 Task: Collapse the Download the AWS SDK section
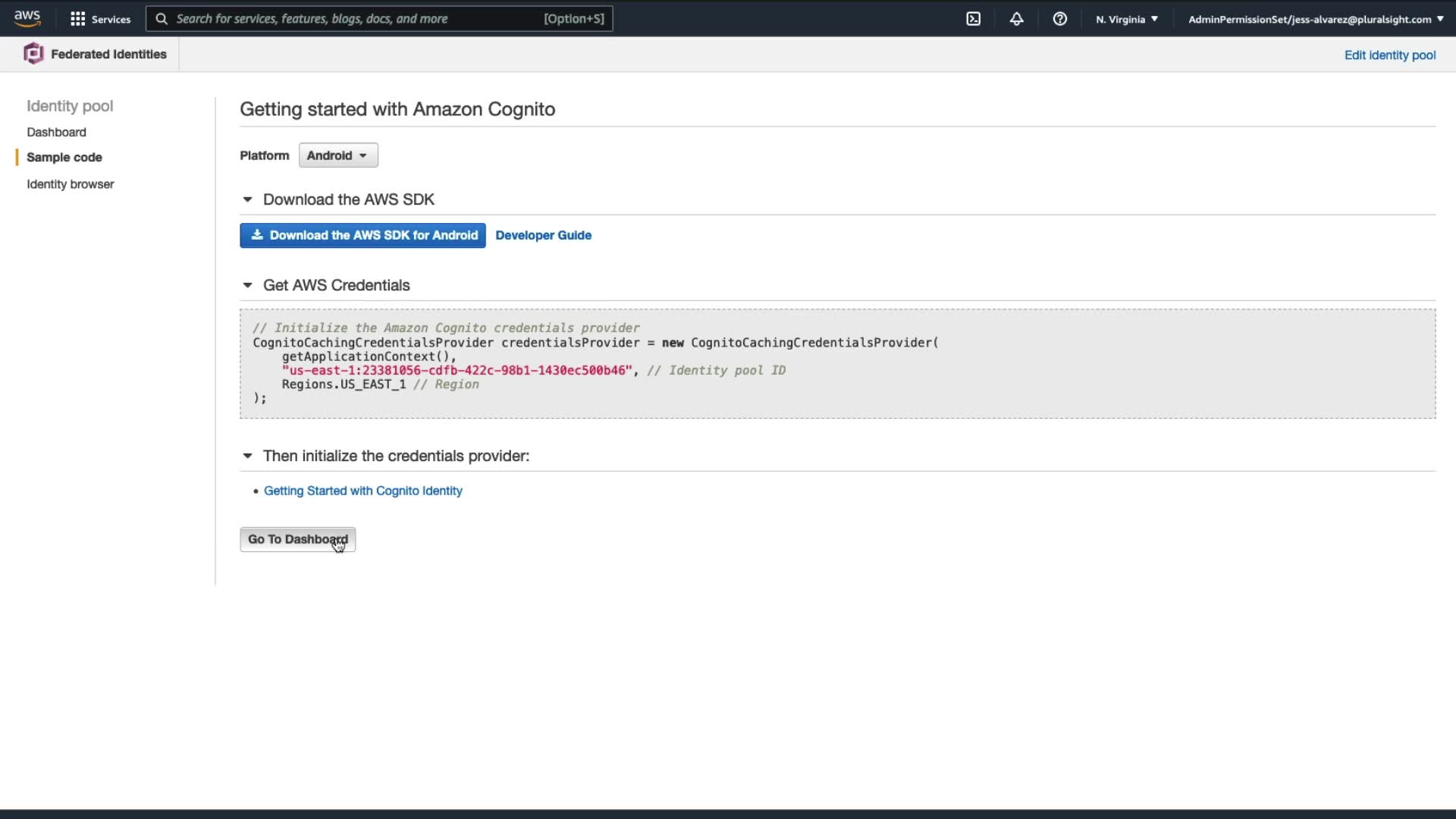click(x=247, y=199)
